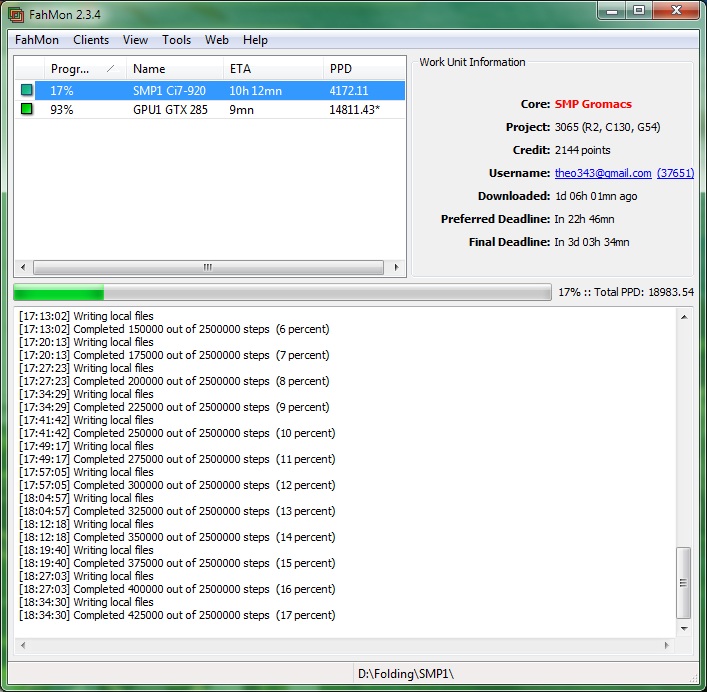Click the log pane horizontal scroll right arrow
The height and width of the screenshot is (692, 707).
point(667,645)
